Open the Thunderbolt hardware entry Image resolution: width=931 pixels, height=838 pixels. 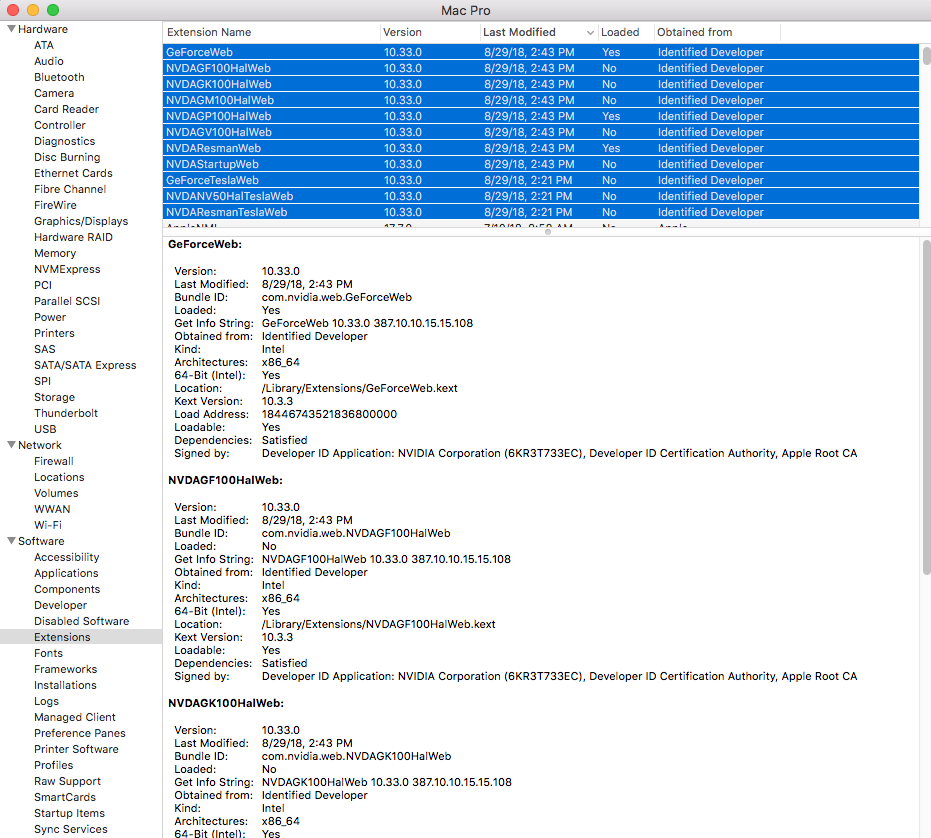click(66, 413)
